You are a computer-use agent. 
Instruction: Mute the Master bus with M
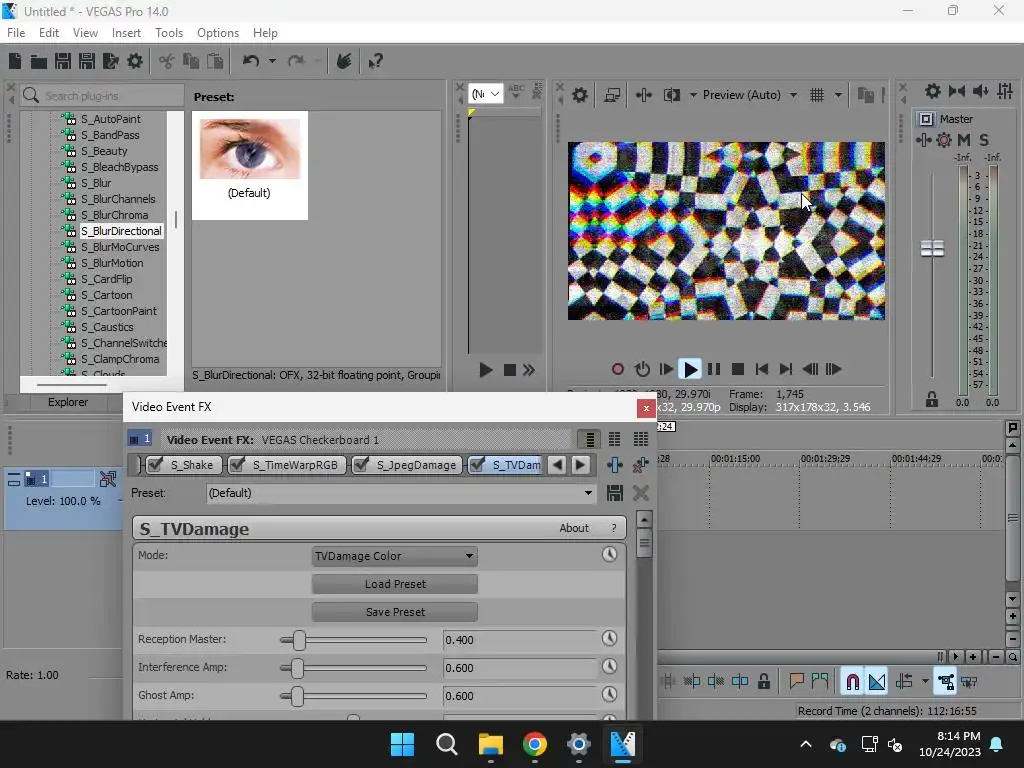click(964, 140)
